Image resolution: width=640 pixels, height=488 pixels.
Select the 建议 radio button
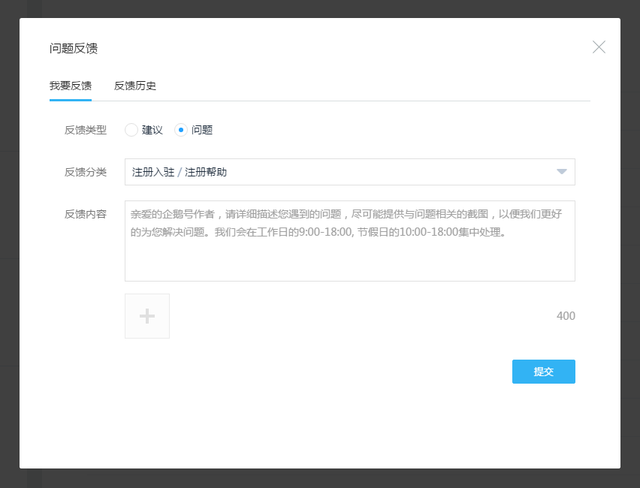coord(131,130)
